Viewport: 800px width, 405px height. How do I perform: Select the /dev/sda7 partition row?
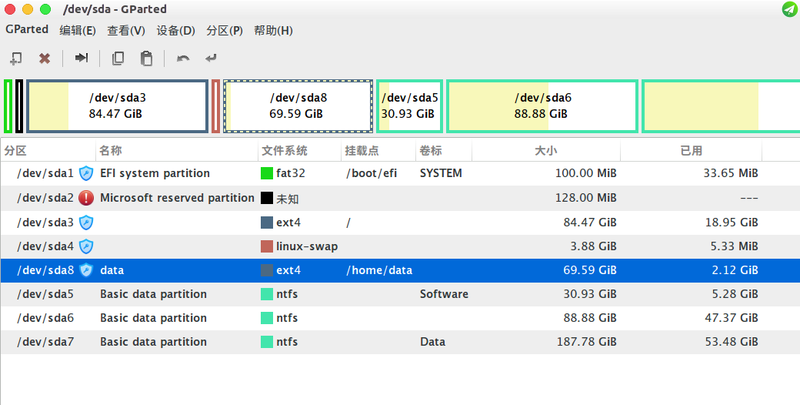tap(400, 342)
